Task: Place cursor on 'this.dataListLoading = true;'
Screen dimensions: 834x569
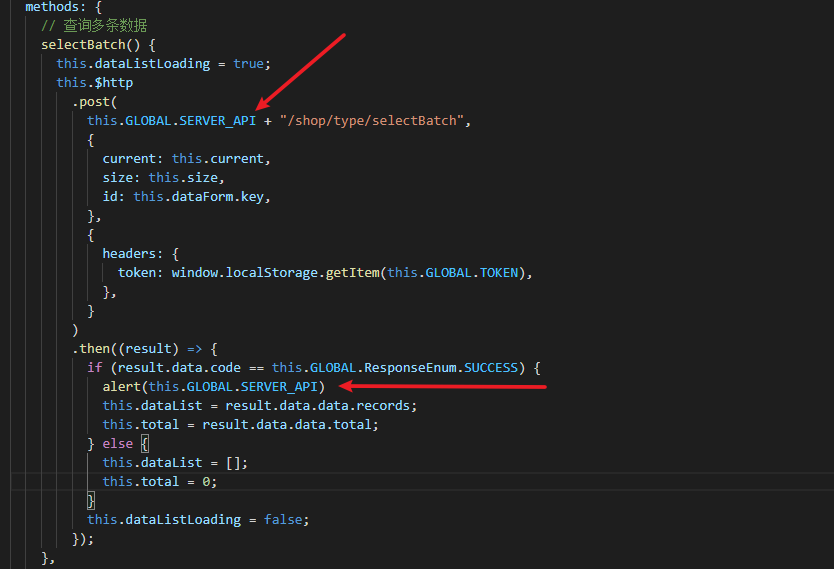Action: [x=164, y=64]
